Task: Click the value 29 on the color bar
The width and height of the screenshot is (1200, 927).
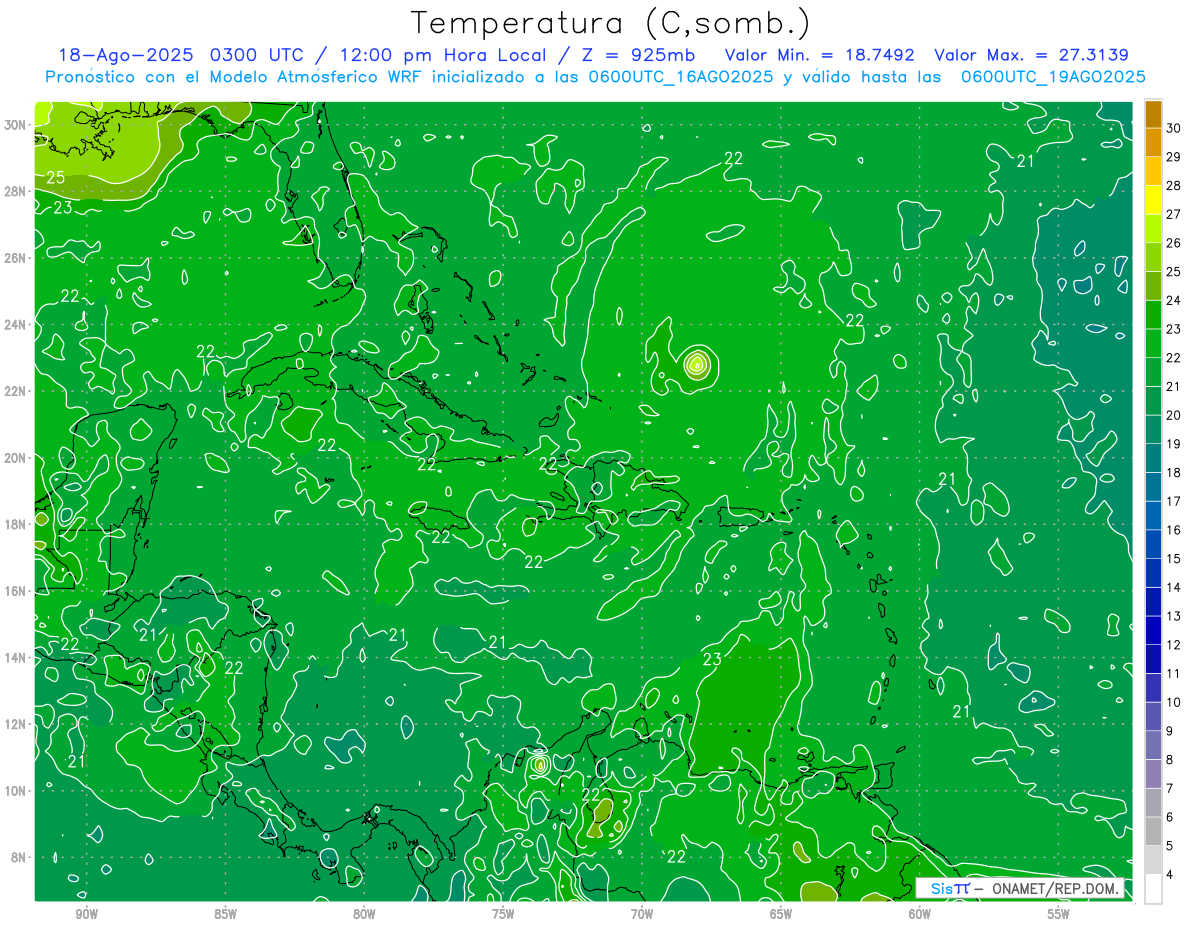Action: (x=1174, y=156)
